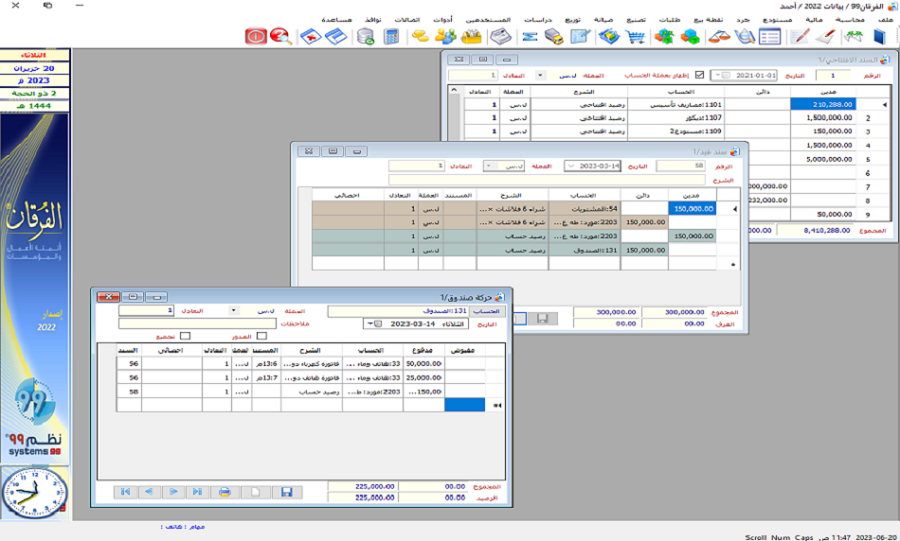Click the red power exit toolbar icon
The height and width of the screenshot is (541, 900).
(x=256, y=37)
